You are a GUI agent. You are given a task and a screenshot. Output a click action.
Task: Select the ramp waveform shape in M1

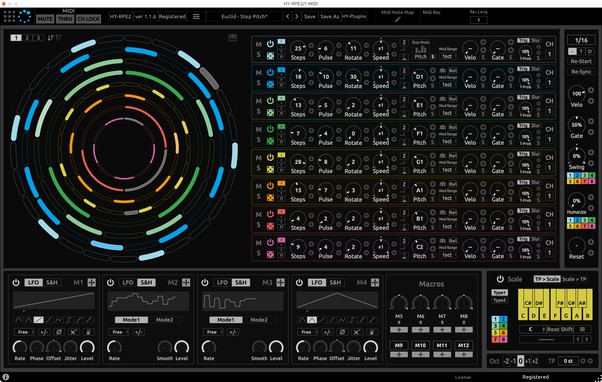[x=38, y=320]
